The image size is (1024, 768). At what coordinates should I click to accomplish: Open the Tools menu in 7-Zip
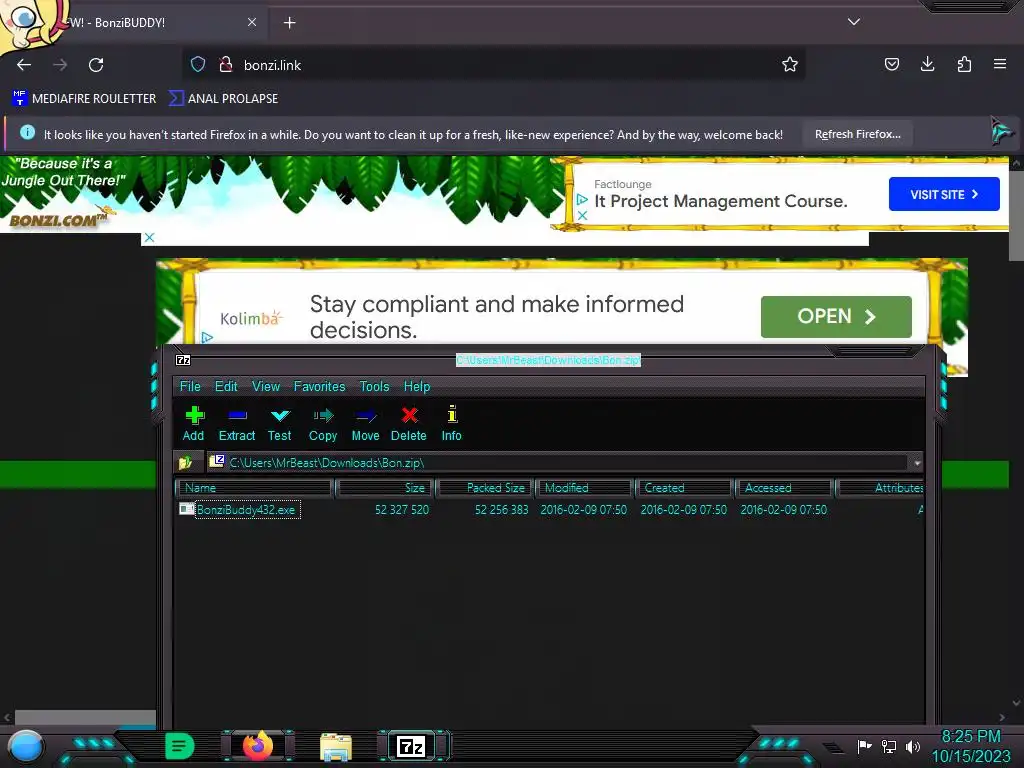pos(374,387)
